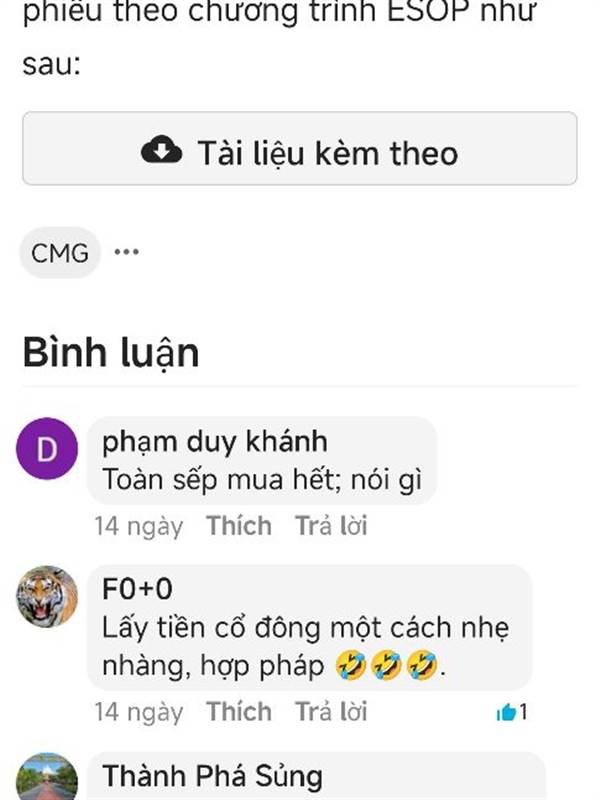Tap the blue thumbs-up like count
Screen dimensions: 600x800
[512, 712]
